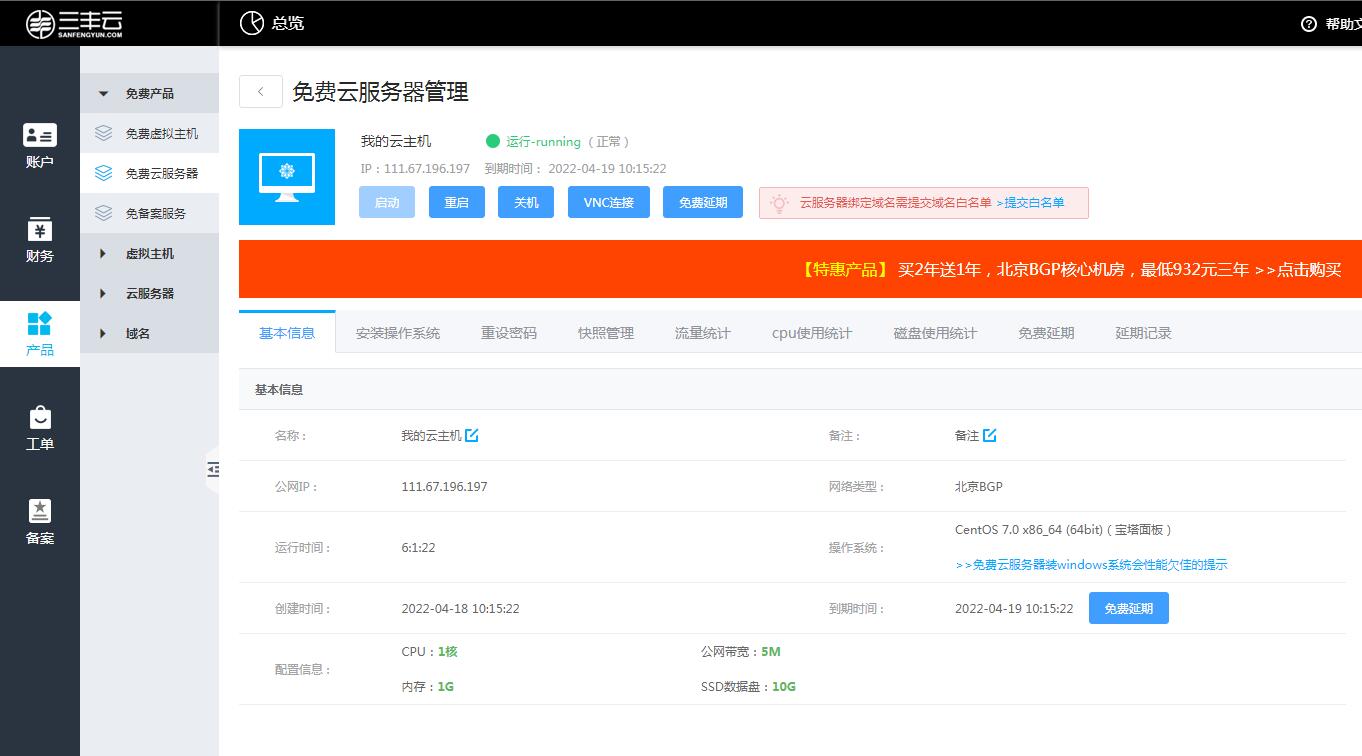The height and width of the screenshot is (756, 1362).
Task: Click the 公网IP value 111.67.196.197 in table
Action: coord(444,487)
